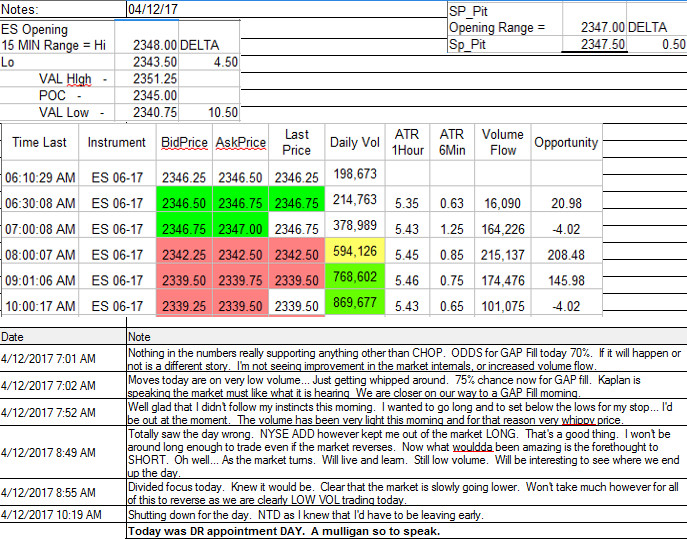Select the VAL High value 2351.25
This screenshot has width=687, height=539.
(x=147, y=78)
